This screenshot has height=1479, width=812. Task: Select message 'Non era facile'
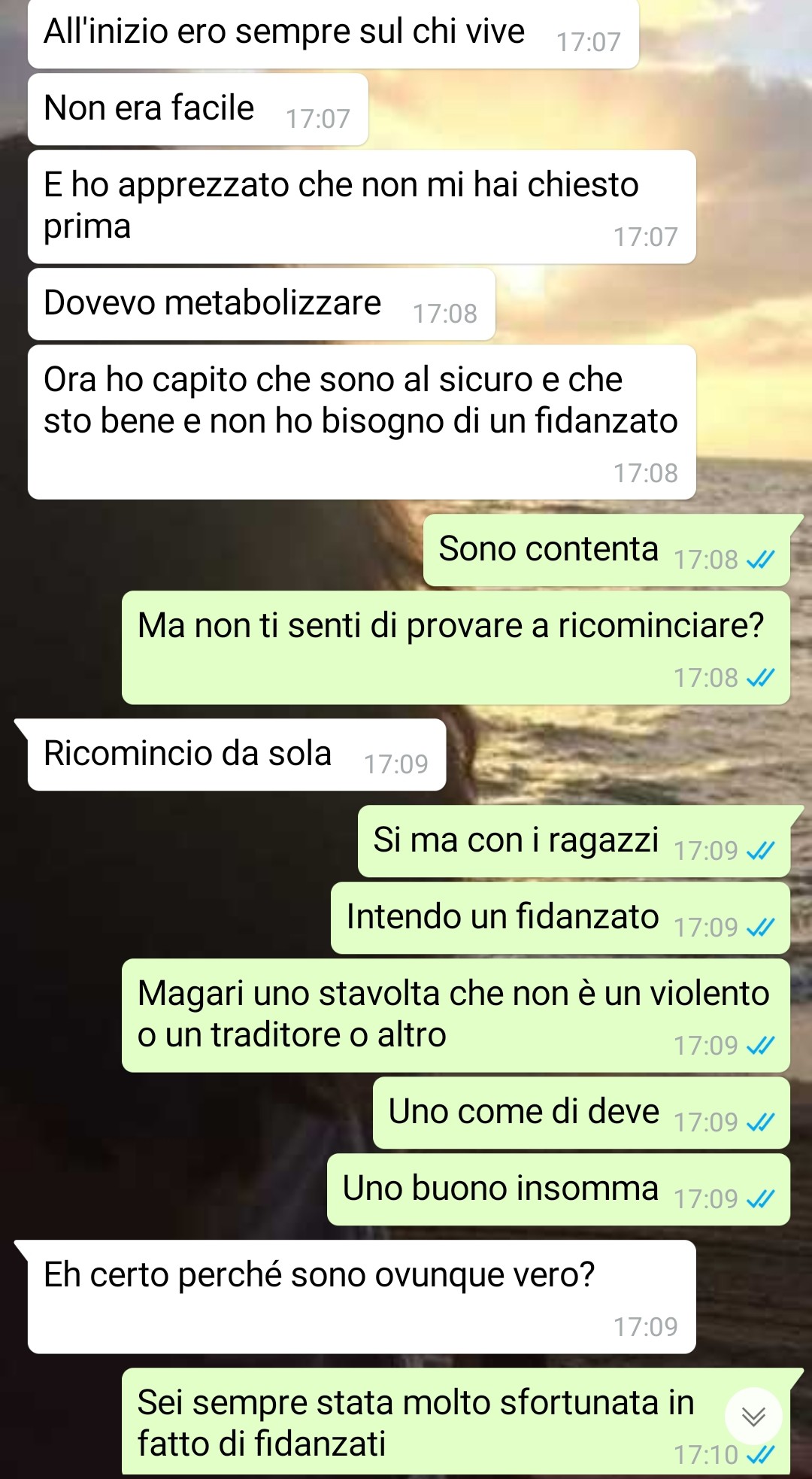(x=198, y=109)
